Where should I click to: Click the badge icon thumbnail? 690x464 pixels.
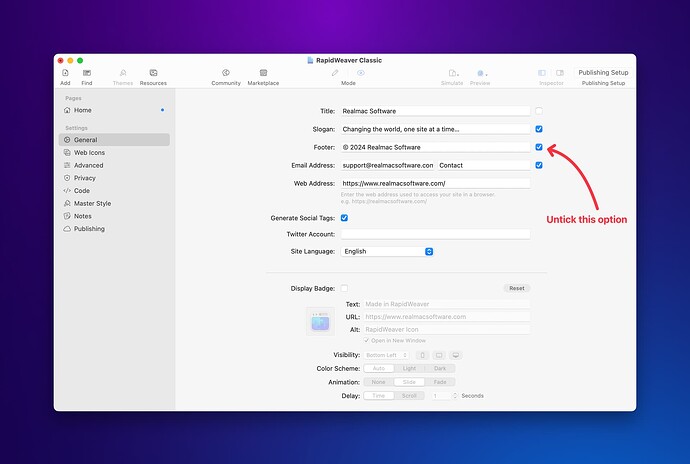click(320, 322)
